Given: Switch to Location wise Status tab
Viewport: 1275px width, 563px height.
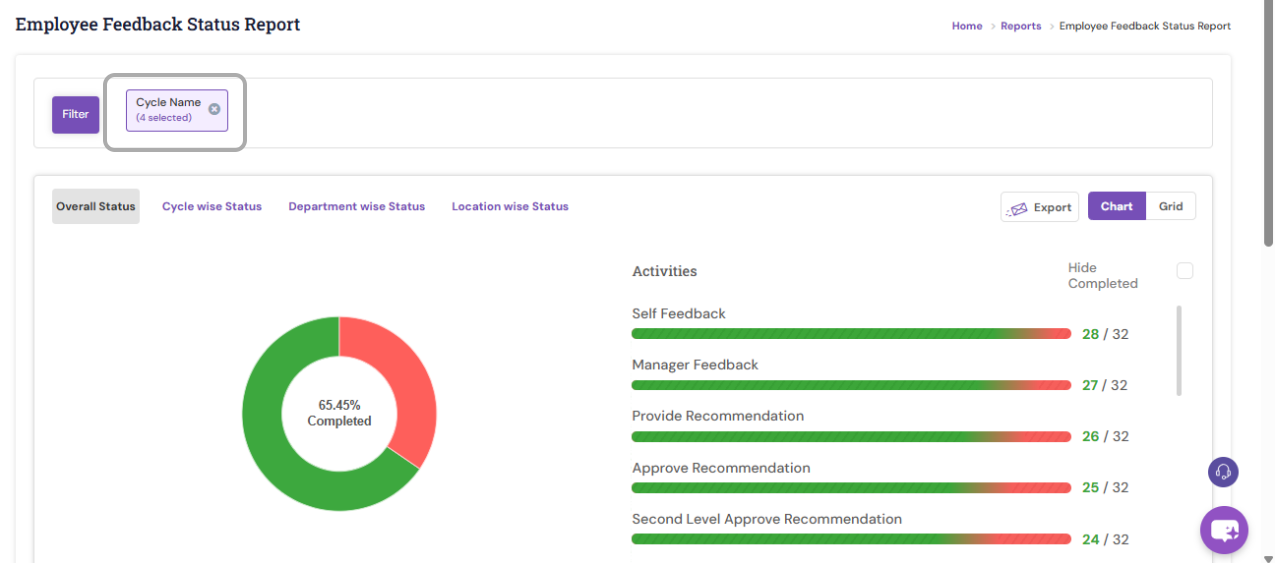Looking at the screenshot, I should (x=510, y=206).
